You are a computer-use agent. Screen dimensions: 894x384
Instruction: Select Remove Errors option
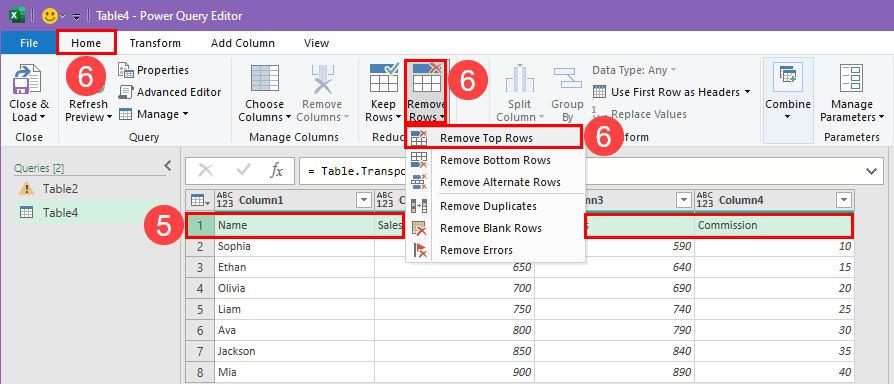coord(495,250)
